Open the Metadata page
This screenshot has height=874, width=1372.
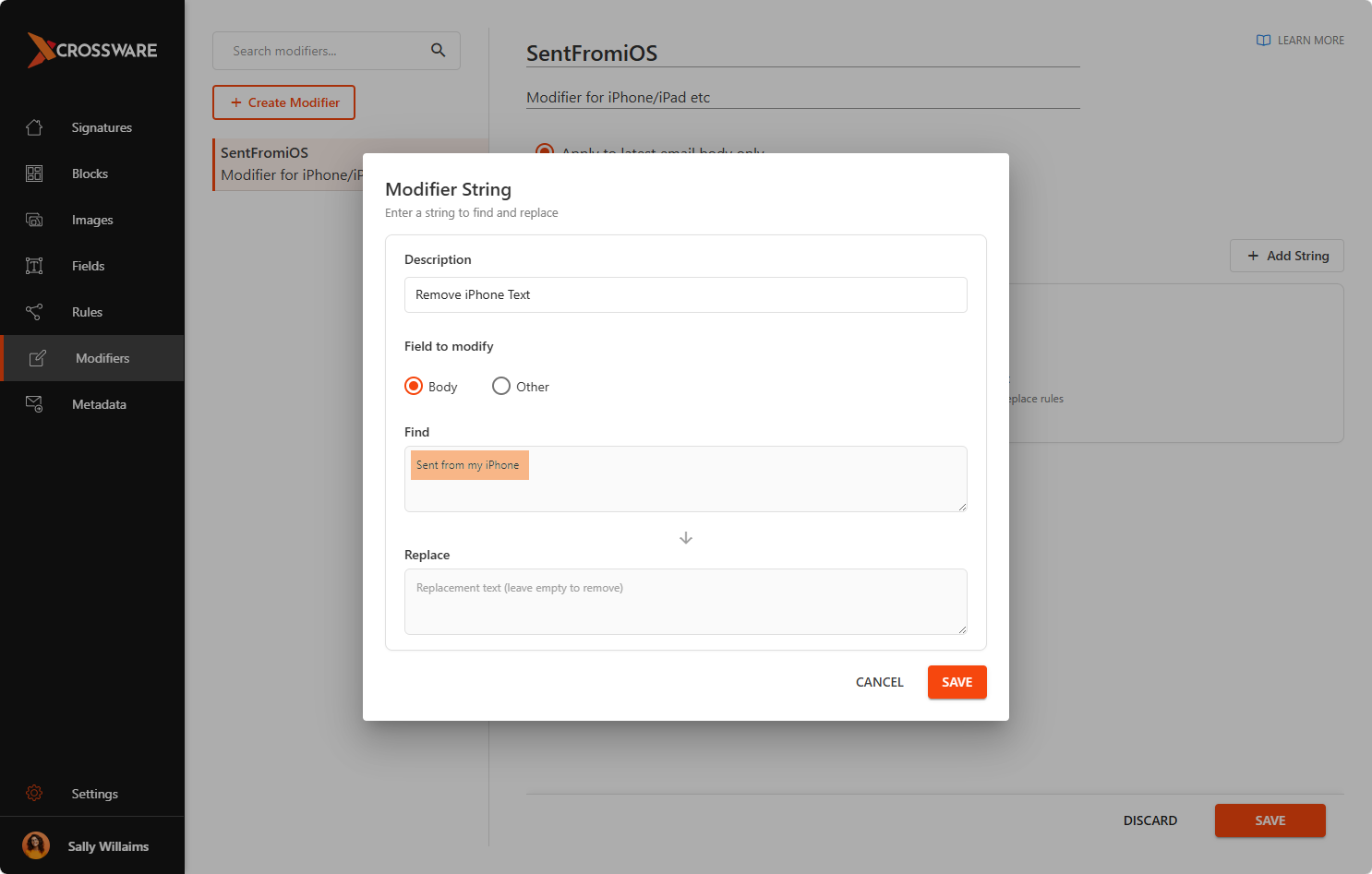(x=92, y=404)
